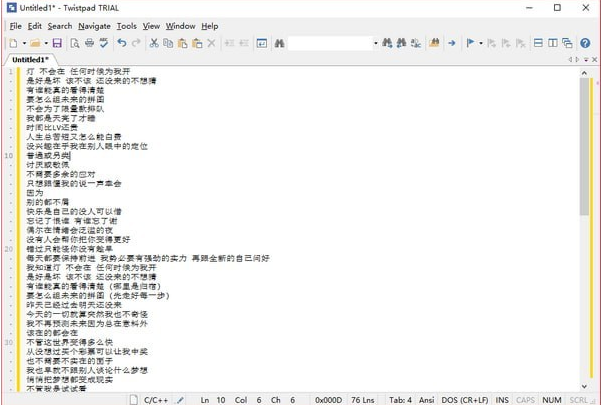The width and height of the screenshot is (601, 405).
Task: Open the Window menu
Action: click(x=181, y=26)
